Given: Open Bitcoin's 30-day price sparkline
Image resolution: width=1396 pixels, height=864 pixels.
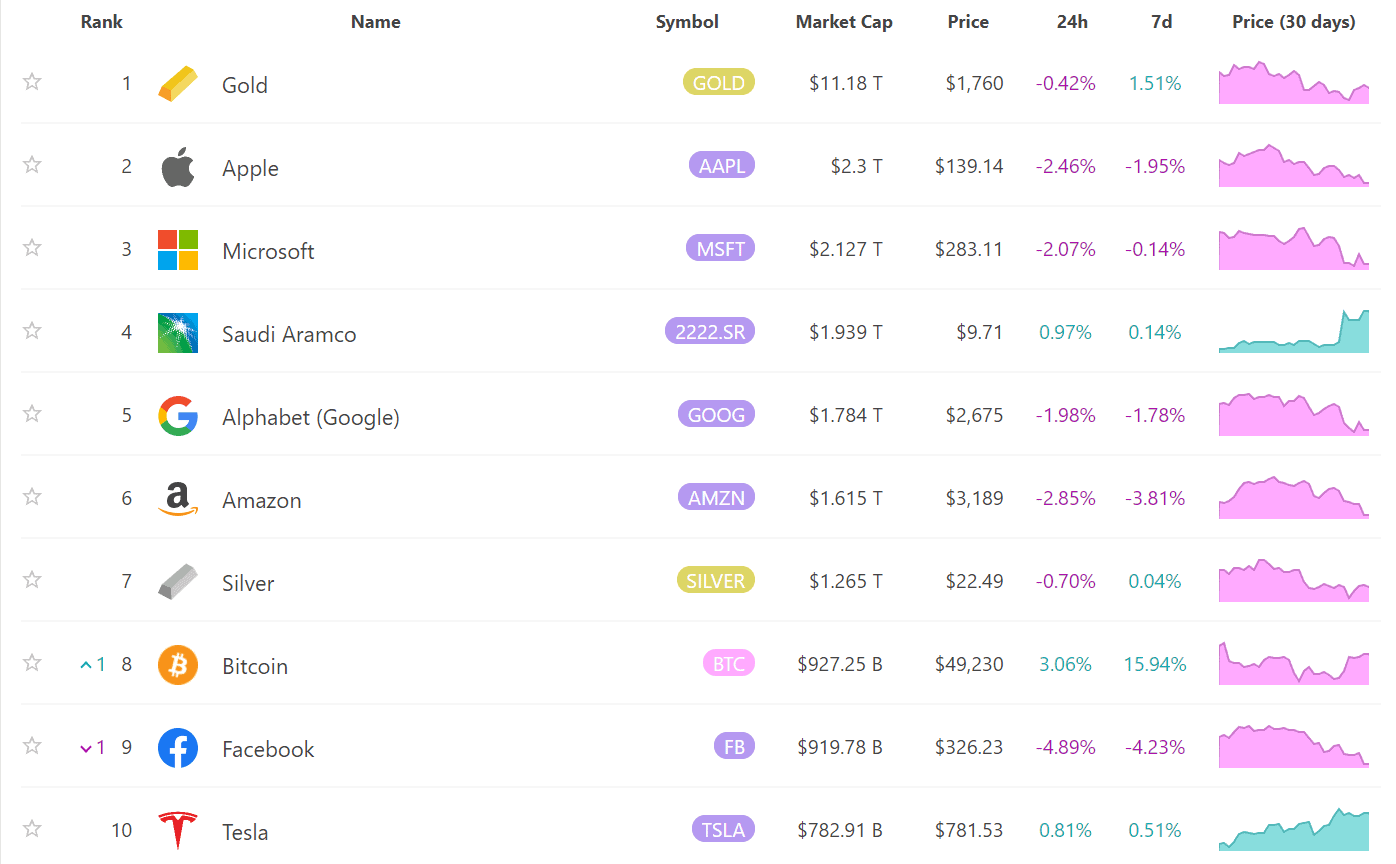Looking at the screenshot, I should pos(1294,663).
